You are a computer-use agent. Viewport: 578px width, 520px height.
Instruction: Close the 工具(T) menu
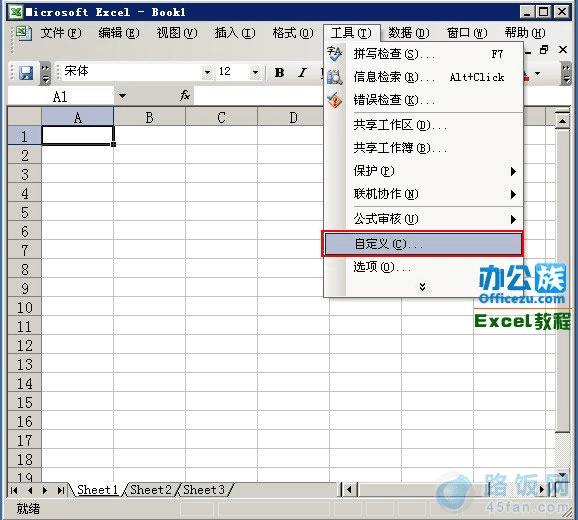(x=351, y=33)
